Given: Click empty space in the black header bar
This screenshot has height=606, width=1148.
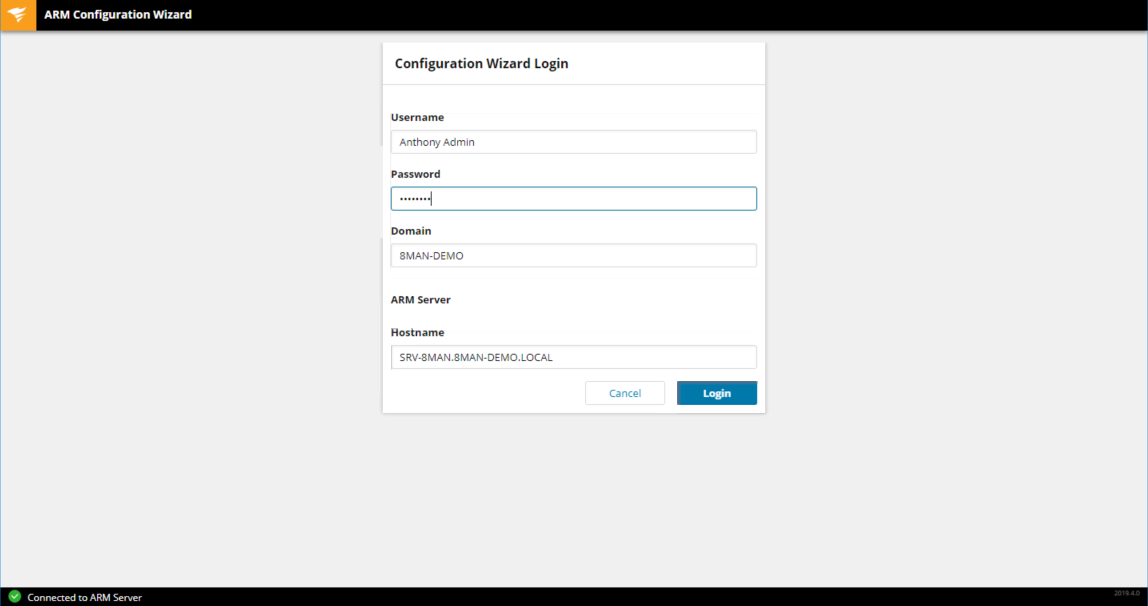Looking at the screenshot, I should pos(650,15).
